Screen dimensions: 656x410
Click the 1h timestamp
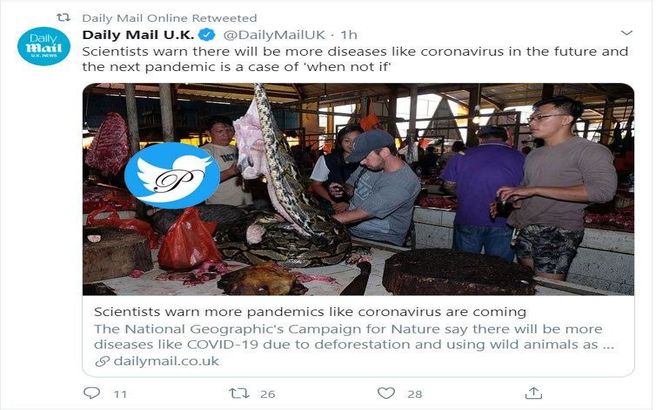tap(348, 35)
